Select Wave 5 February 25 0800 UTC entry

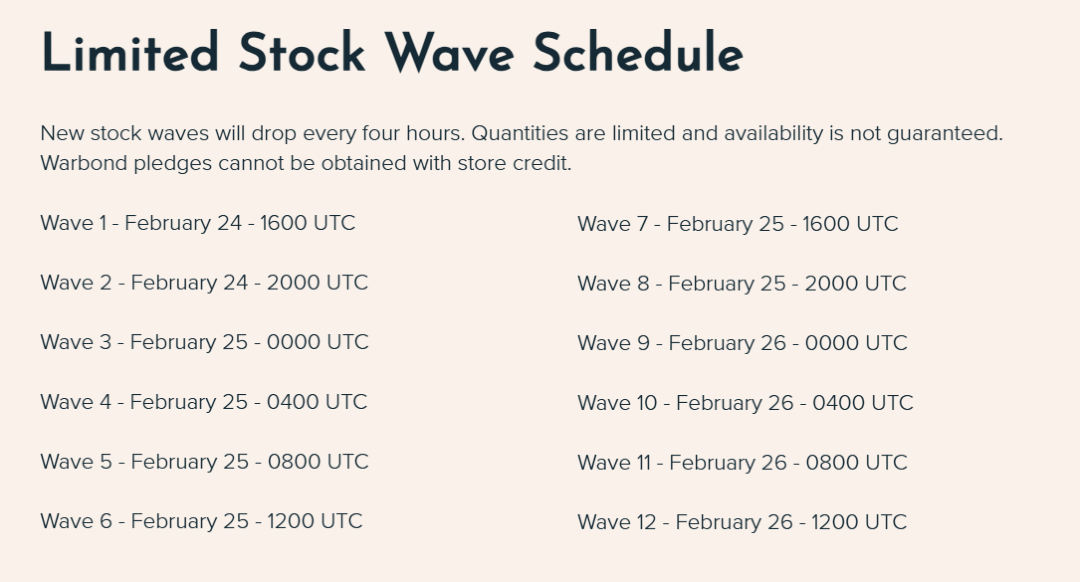pos(204,462)
